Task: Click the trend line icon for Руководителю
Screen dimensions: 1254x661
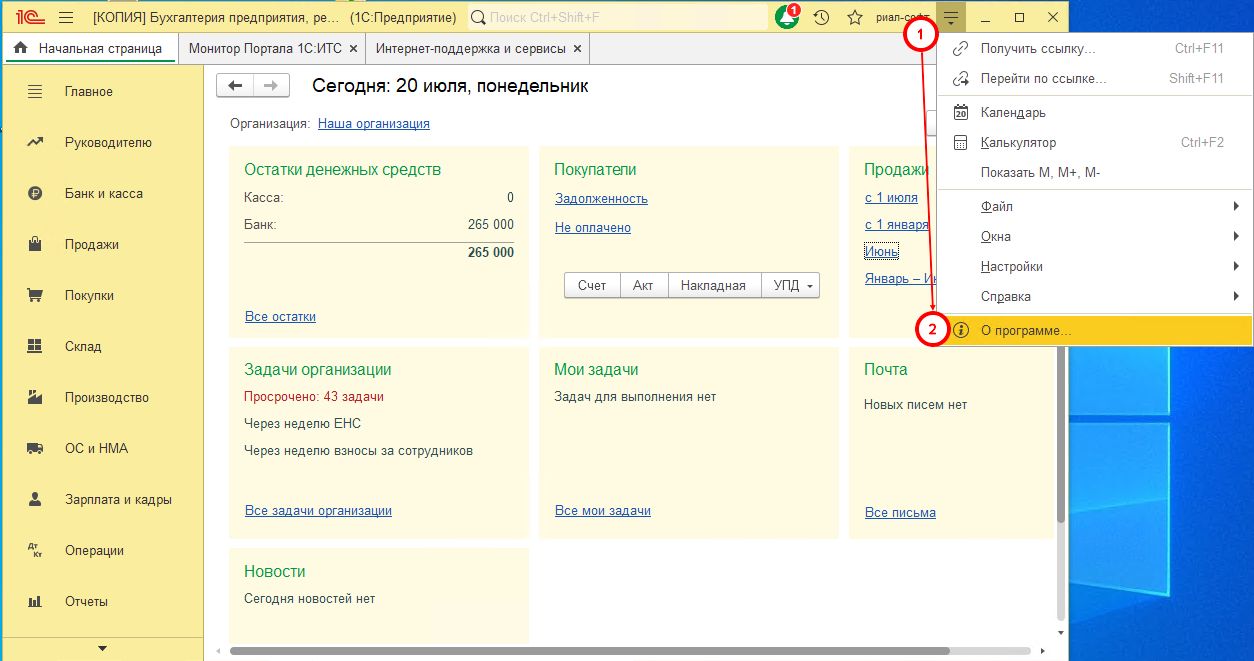Action: [35, 142]
